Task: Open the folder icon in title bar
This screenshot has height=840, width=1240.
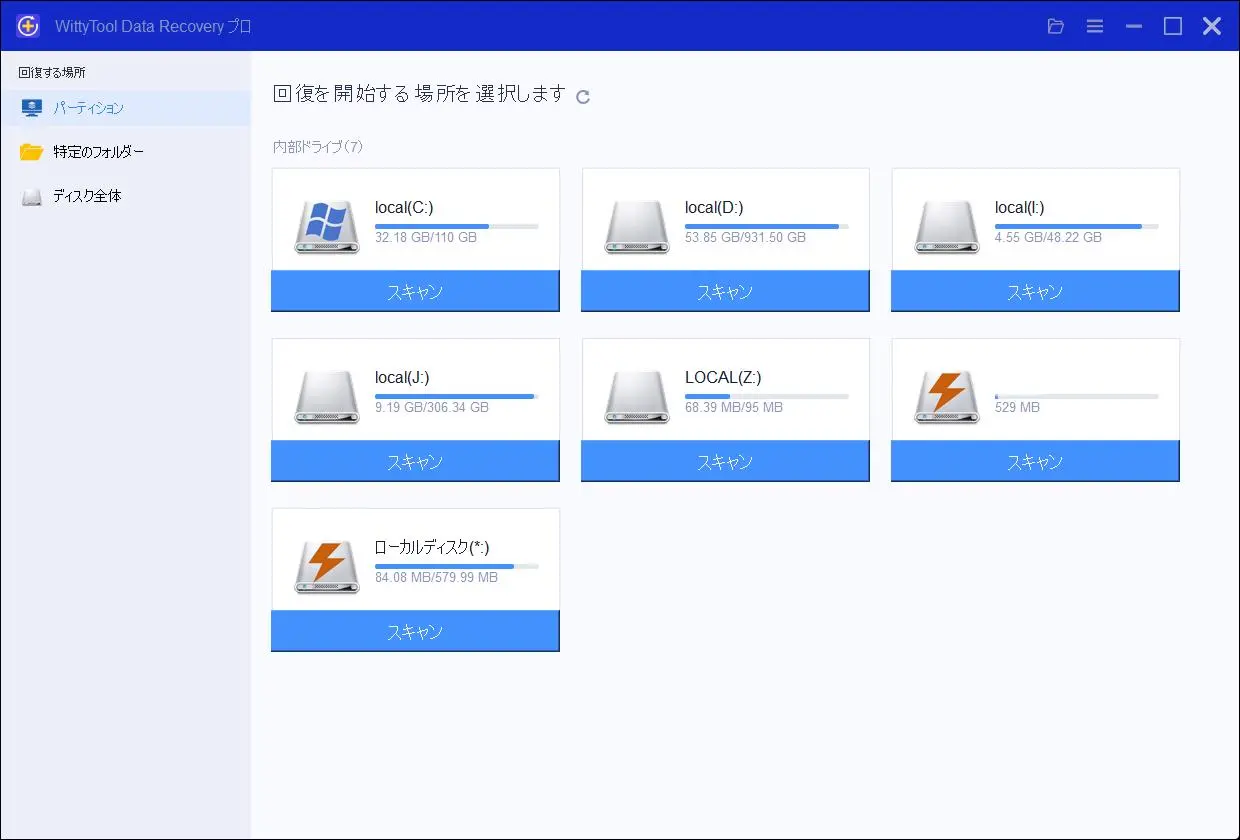Action: 1055,26
